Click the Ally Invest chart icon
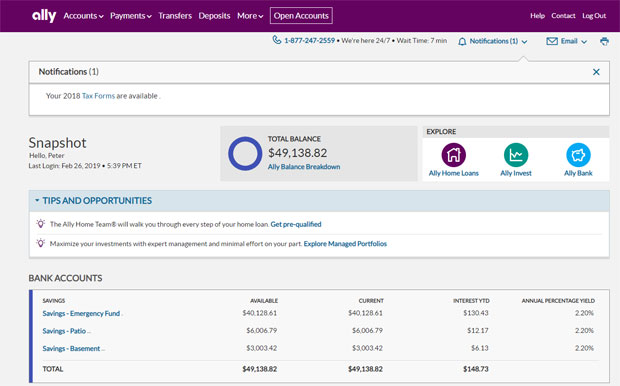Screen dimensions: 620x386 (x=516, y=155)
